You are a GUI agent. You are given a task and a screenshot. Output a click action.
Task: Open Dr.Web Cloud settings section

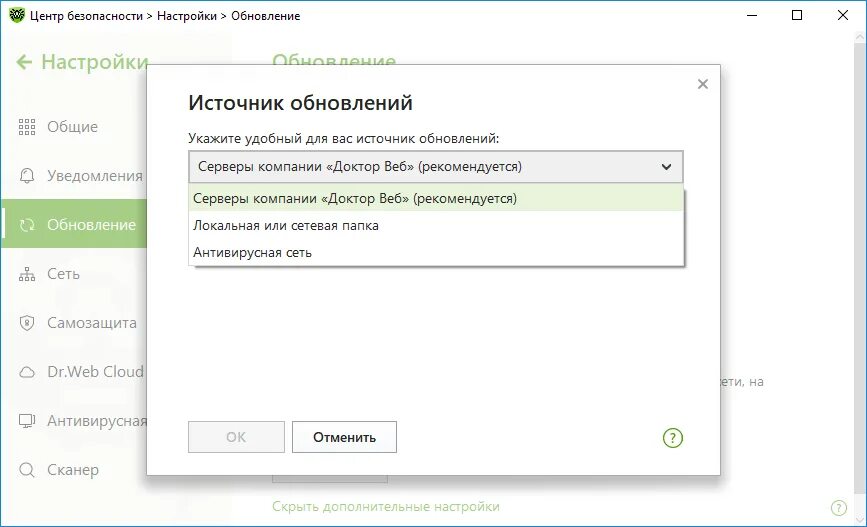(74, 372)
